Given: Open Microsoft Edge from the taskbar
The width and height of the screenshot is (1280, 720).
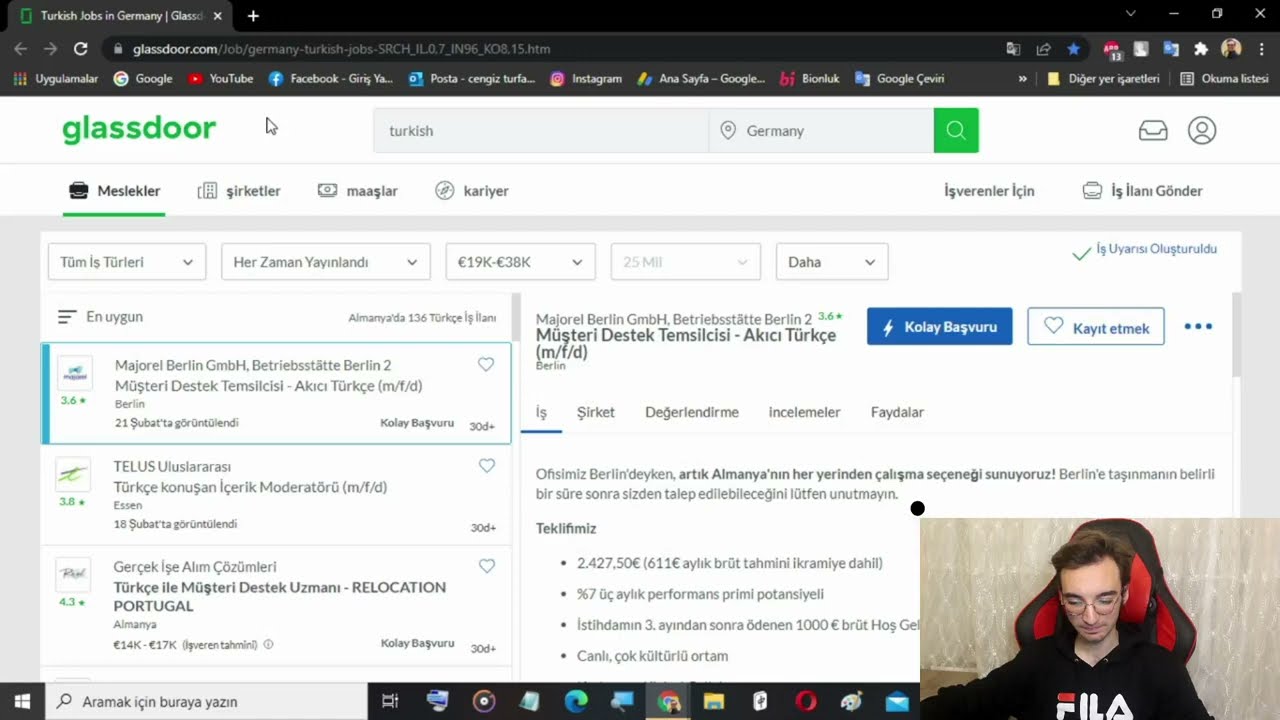Looking at the screenshot, I should [x=576, y=702].
